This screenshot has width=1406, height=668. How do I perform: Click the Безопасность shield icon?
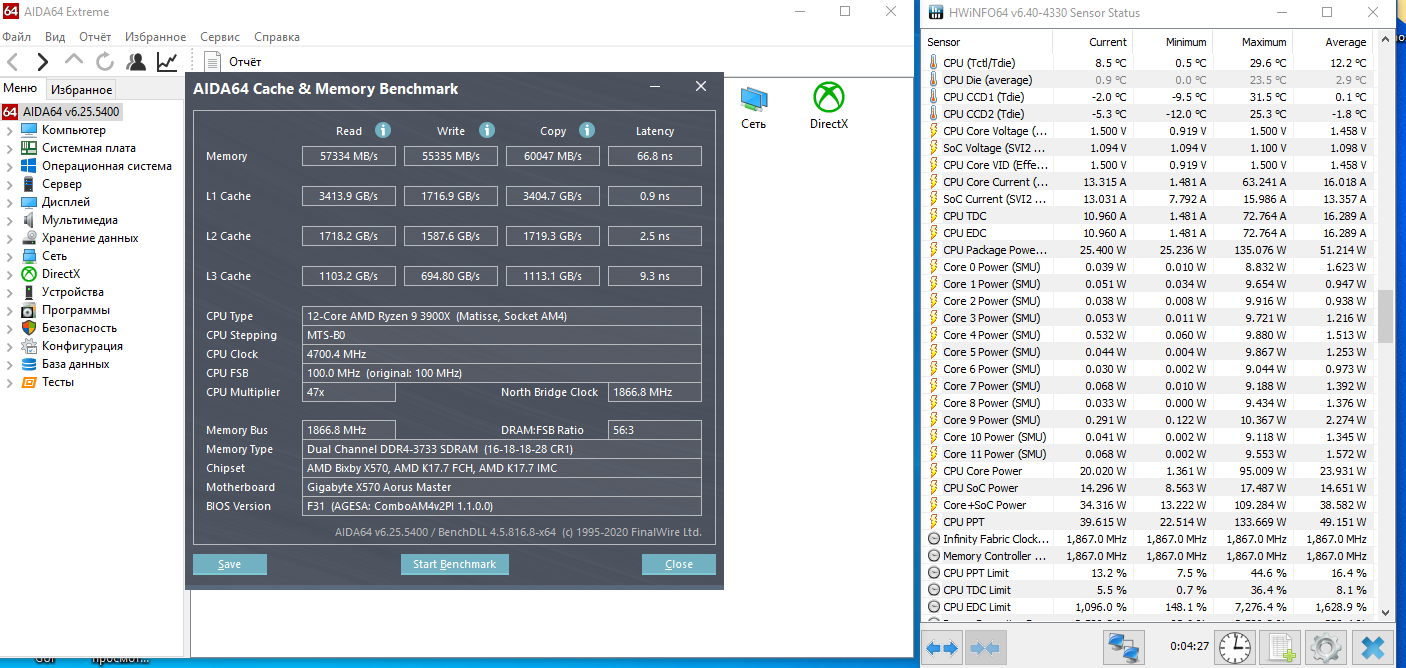(x=28, y=328)
